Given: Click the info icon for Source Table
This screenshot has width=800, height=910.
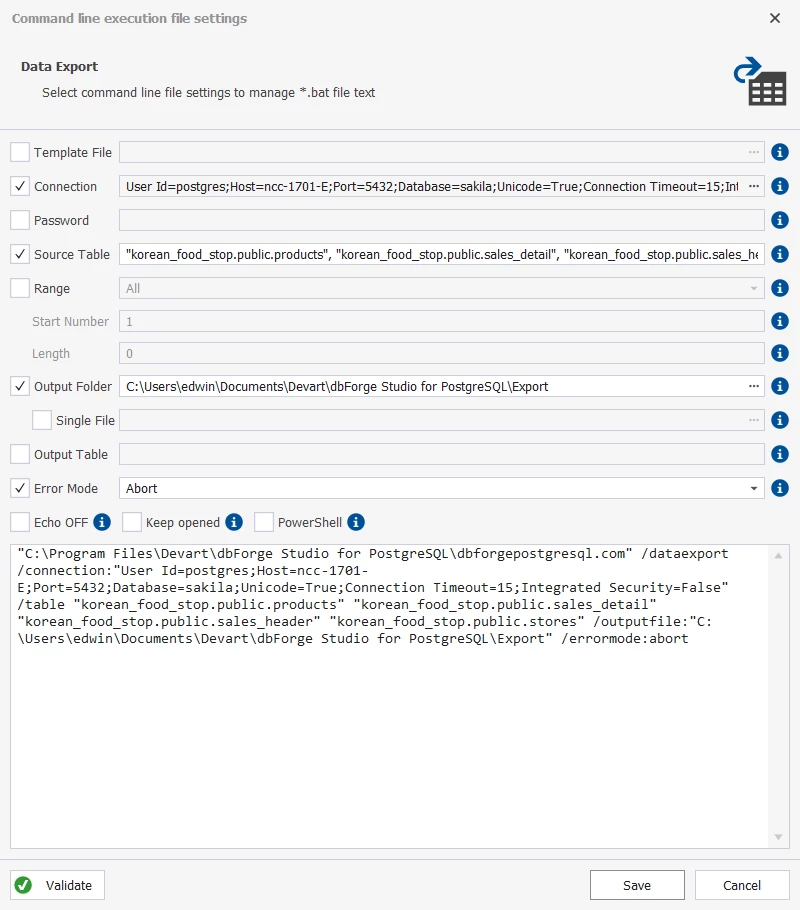Looking at the screenshot, I should click(x=780, y=254).
